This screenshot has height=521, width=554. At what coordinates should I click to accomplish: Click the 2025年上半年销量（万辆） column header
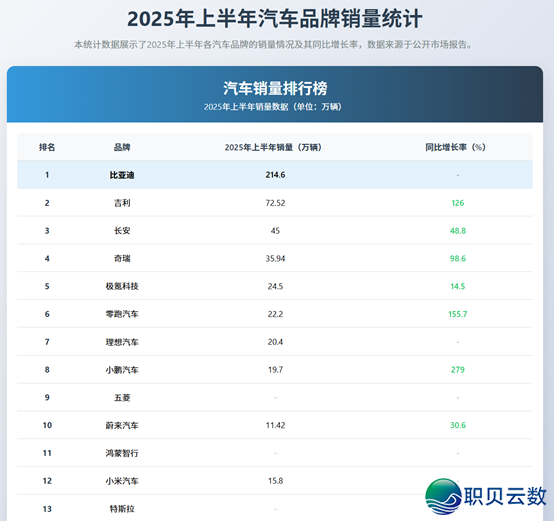(273, 147)
